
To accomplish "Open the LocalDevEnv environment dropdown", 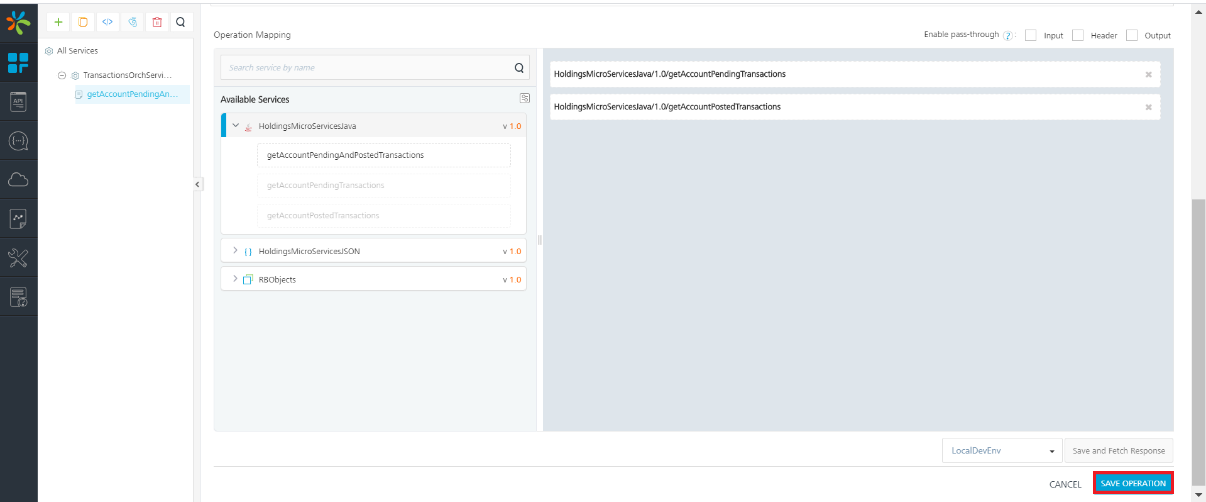I will 1000,451.
